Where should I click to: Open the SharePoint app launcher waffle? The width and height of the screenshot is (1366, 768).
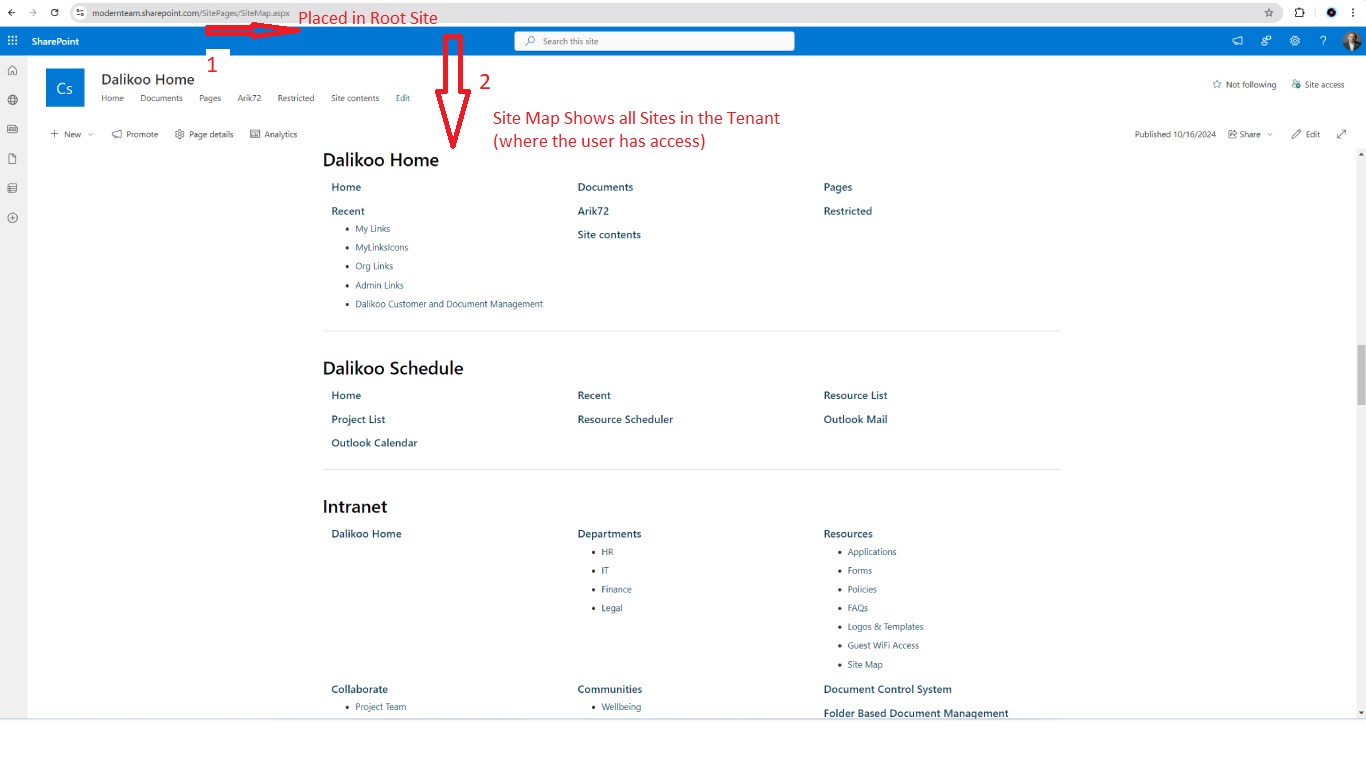coord(12,41)
